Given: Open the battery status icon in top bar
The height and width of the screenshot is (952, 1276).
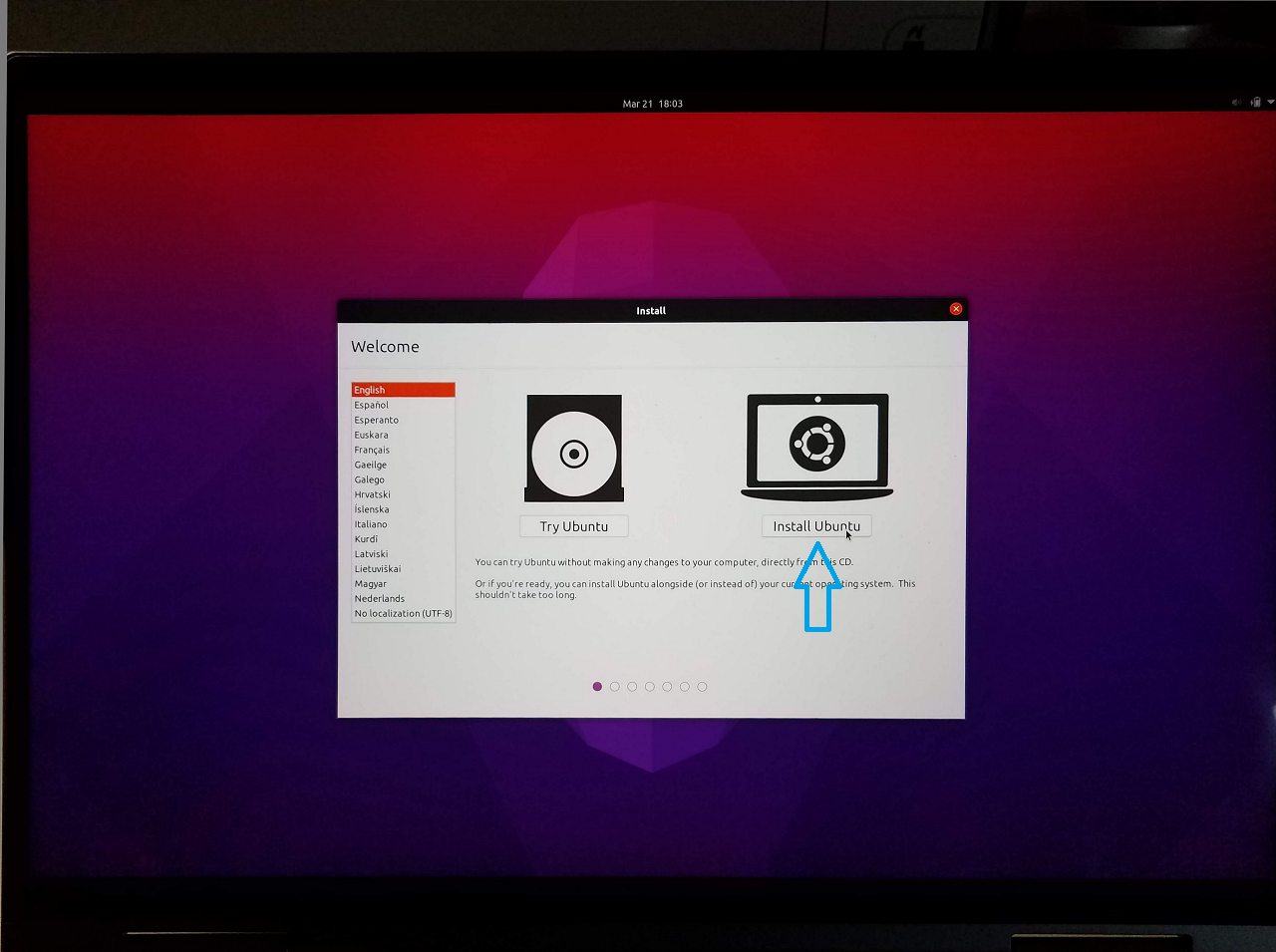Looking at the screenshot, I should click(x=1255, y=103).
